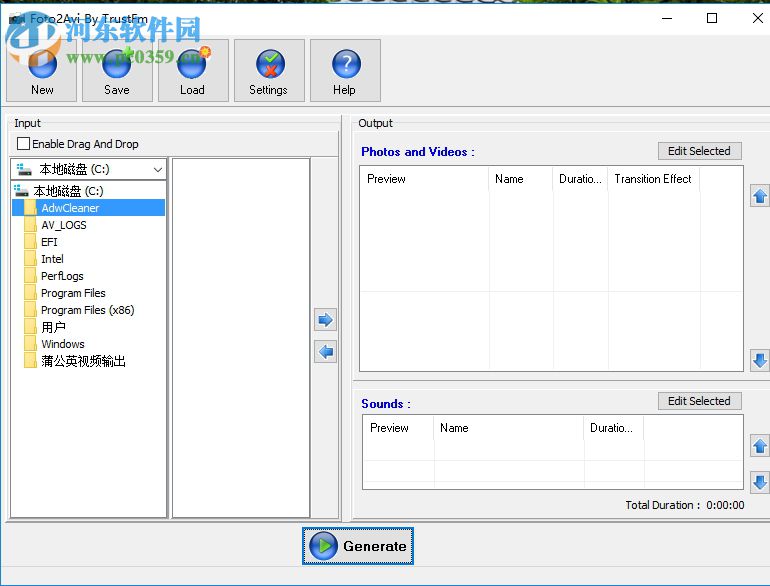Select the 蒲公英视频输出 folder
Viewport: 770px width, 586px height.
tap(83, 361)
